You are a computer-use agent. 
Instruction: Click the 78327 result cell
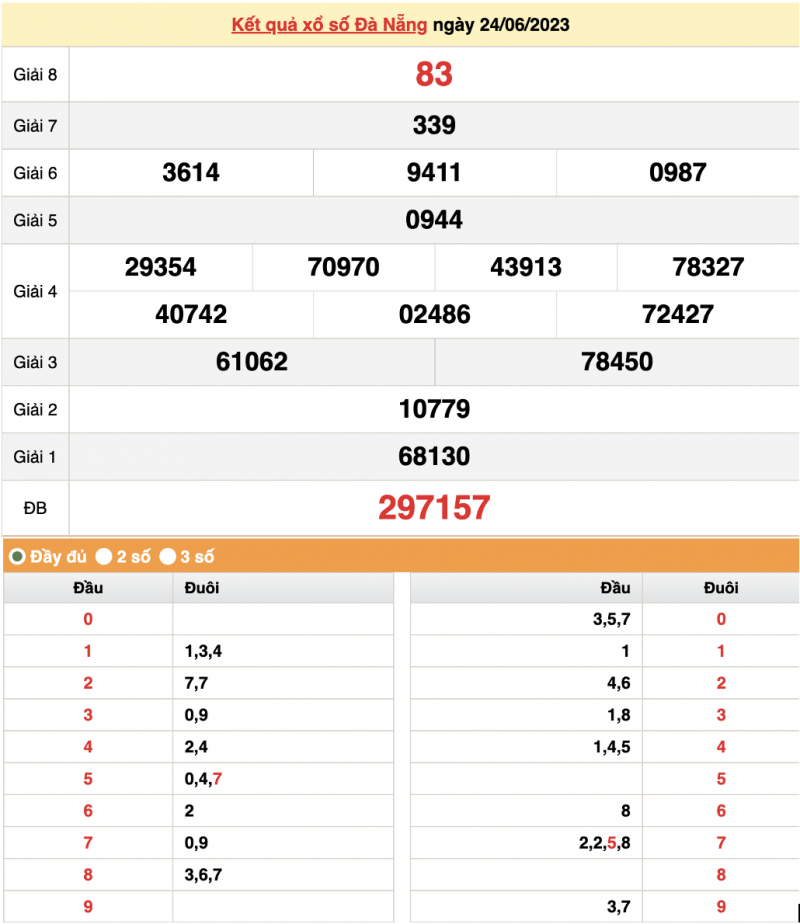[x=708, y=267]
